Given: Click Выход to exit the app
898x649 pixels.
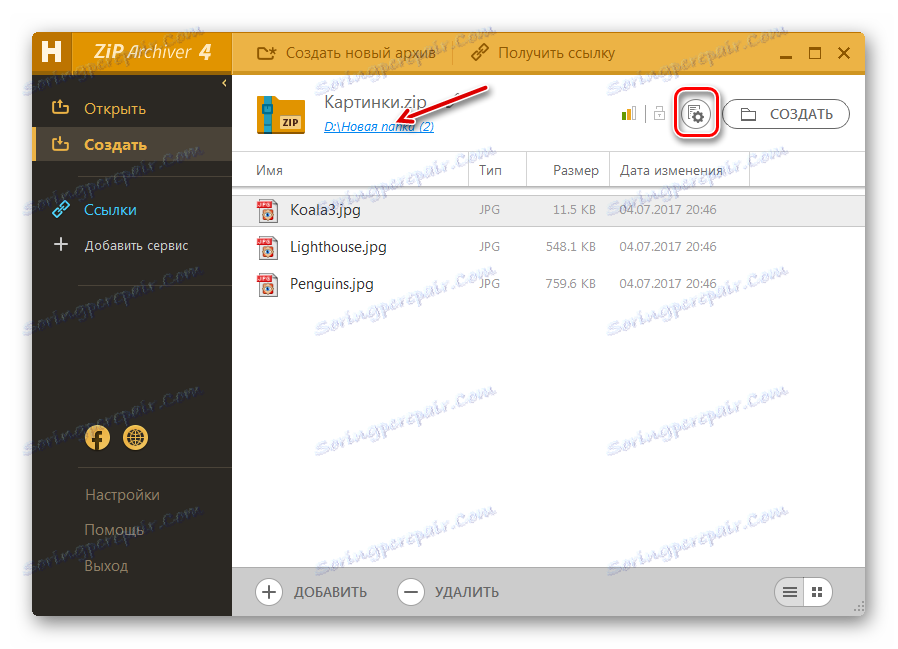Looking at the screenshot, I should 106,566.
